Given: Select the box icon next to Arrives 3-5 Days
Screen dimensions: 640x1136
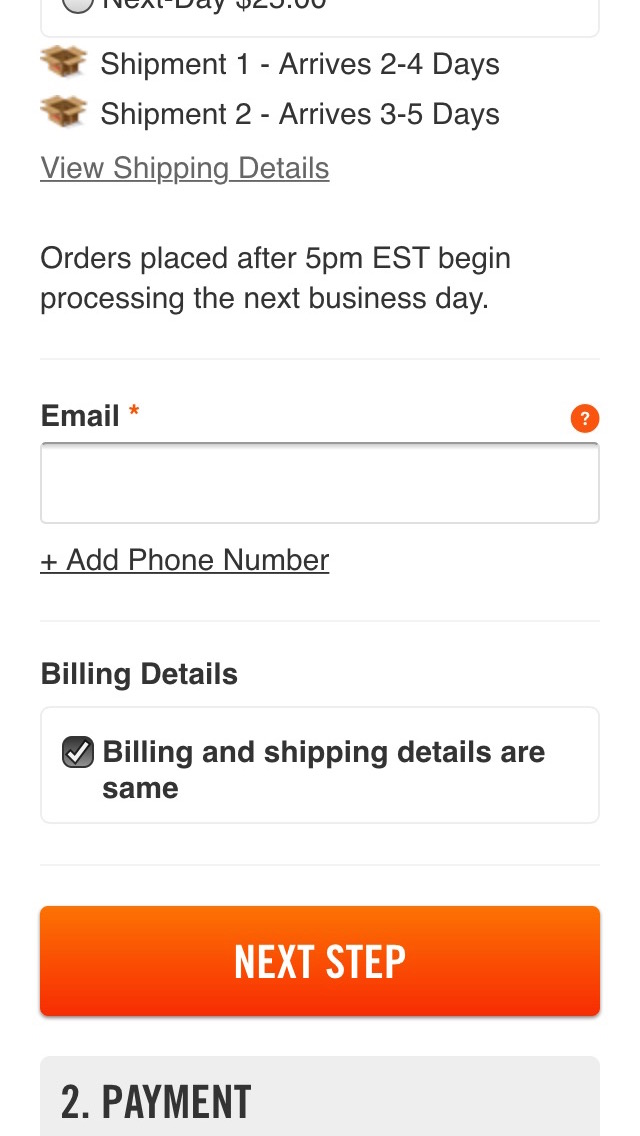Looking at the screenshot, I should click(x=63, y=112).
